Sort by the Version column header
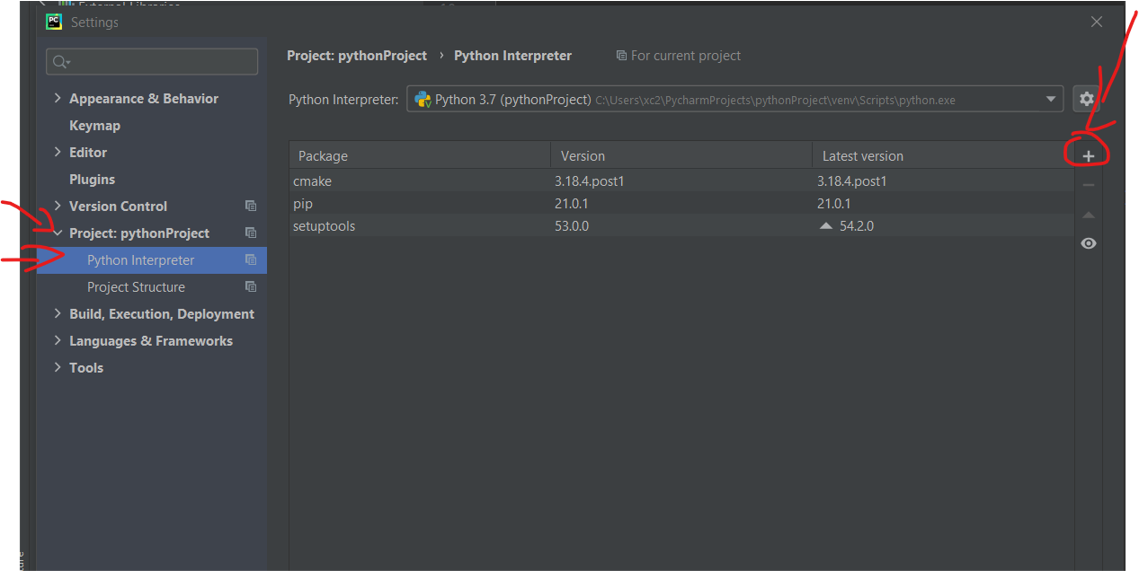Viewport: 1139px width, 571px height. (681, 155)
